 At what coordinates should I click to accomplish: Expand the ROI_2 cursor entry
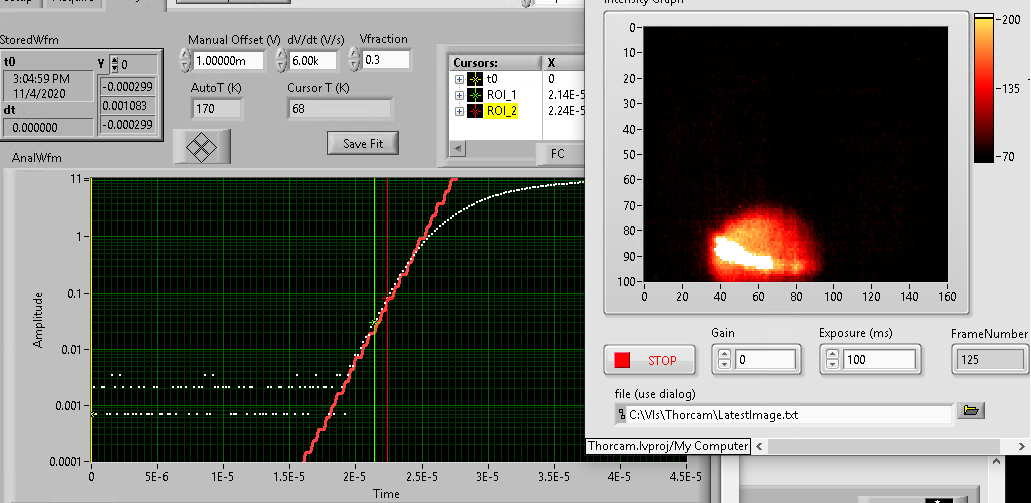coord(460,111)
